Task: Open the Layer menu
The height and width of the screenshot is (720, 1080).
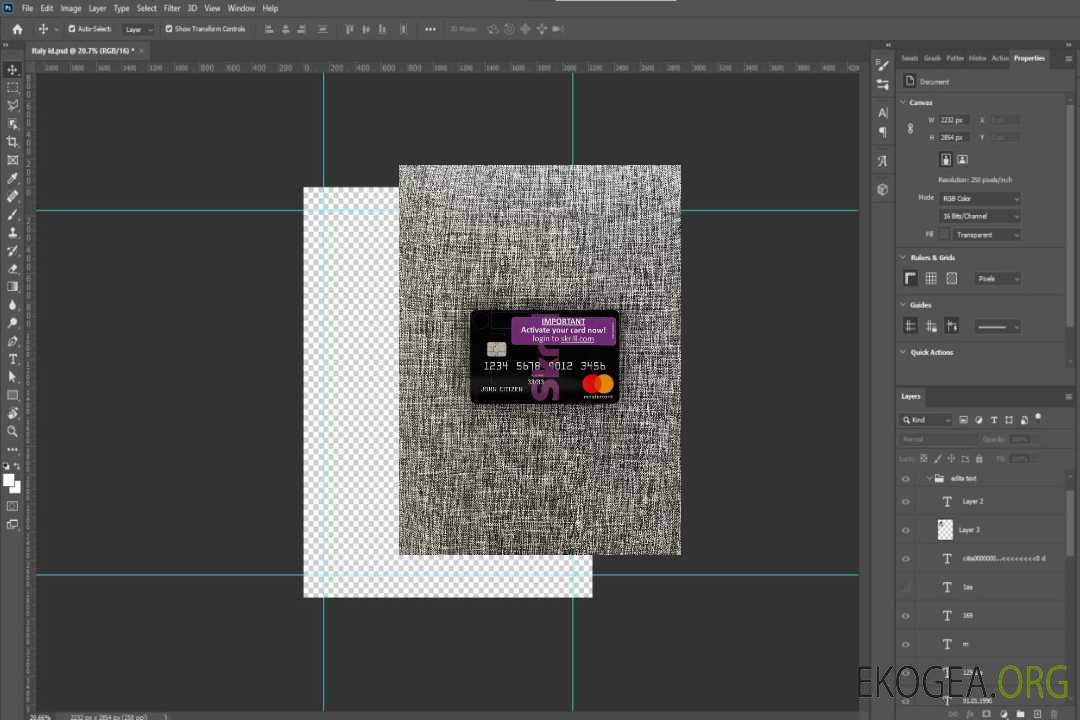Action: [x=97, y=8]
